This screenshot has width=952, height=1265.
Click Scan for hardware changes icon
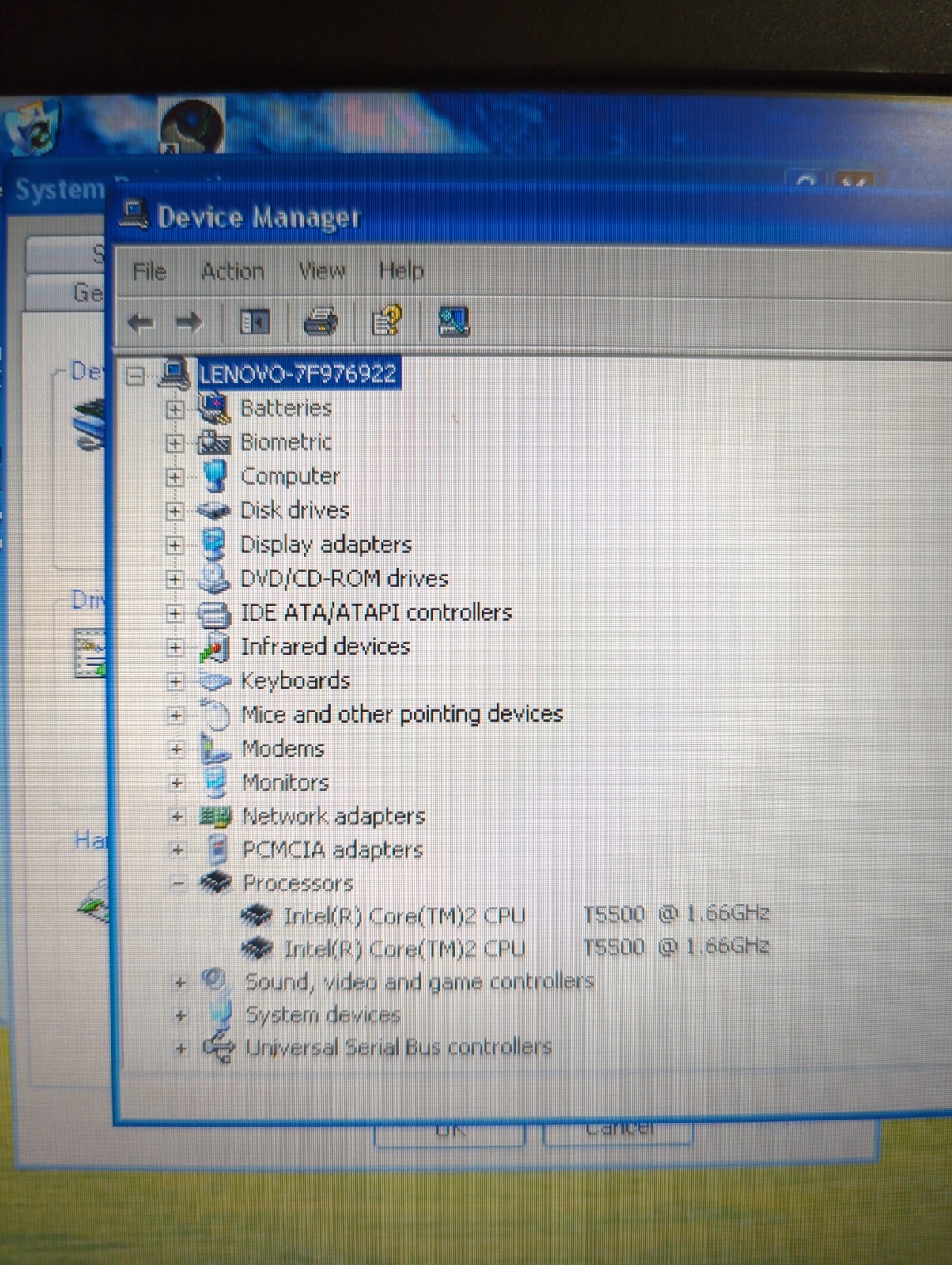(x=454, y=321)
